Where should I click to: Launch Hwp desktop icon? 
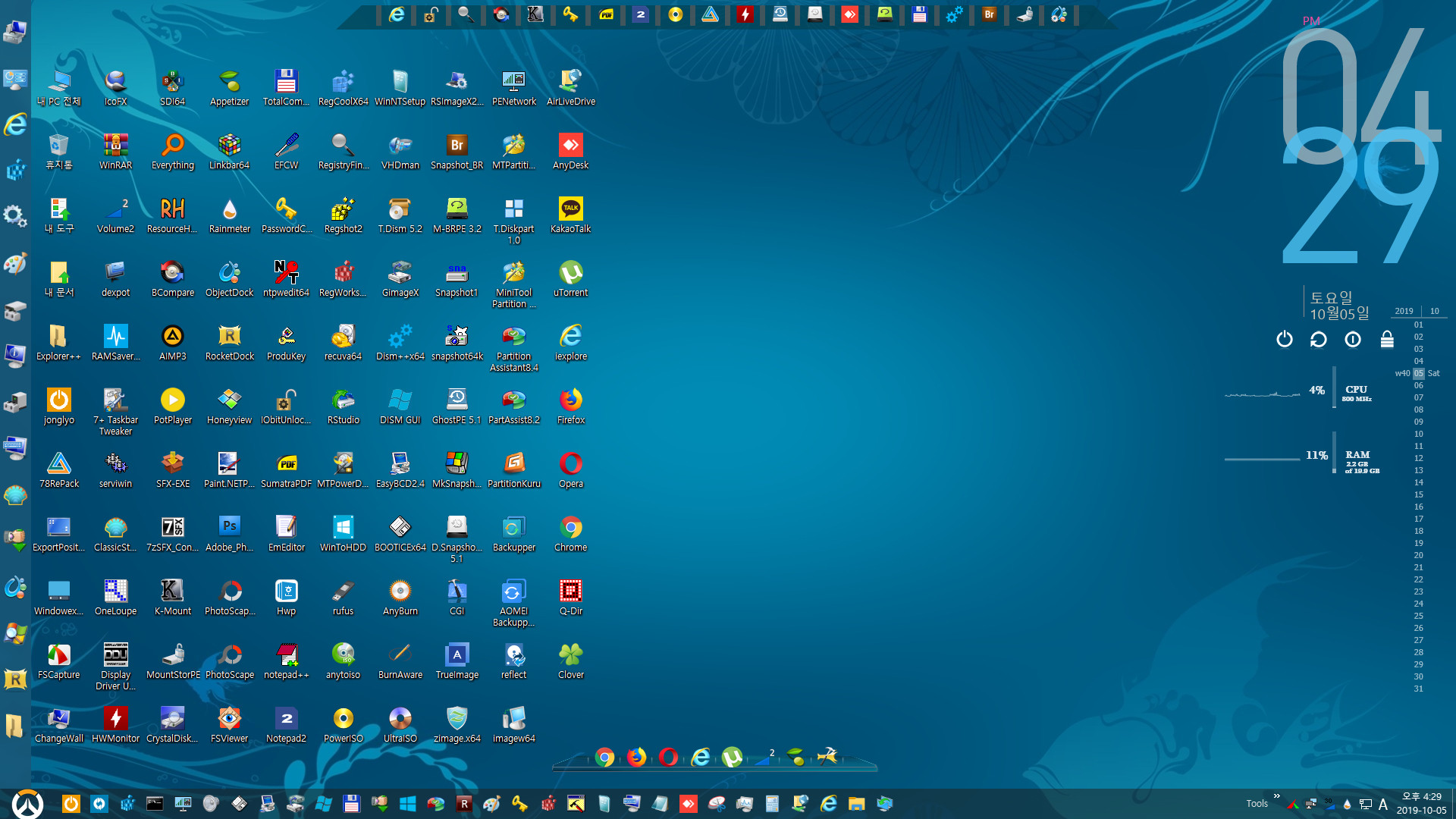[x=286, y=597]
